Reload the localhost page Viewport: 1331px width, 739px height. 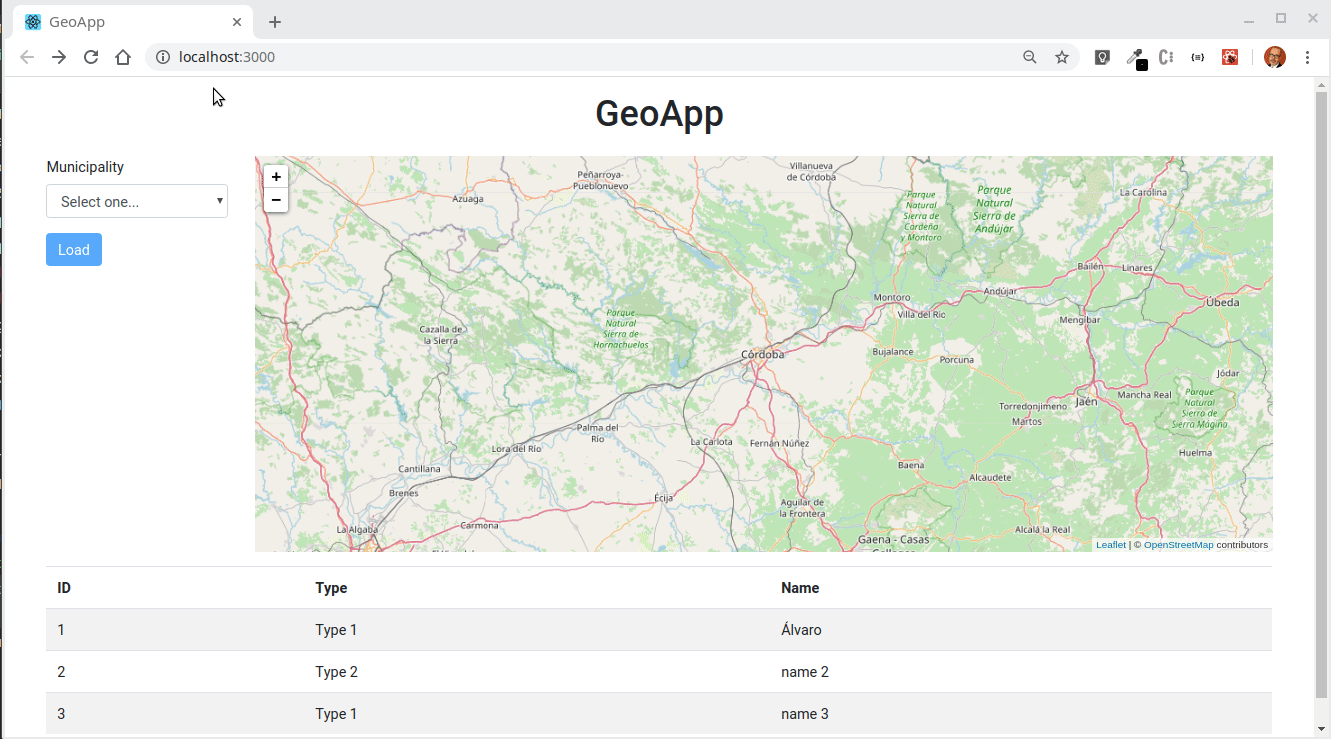coord(91,57)
